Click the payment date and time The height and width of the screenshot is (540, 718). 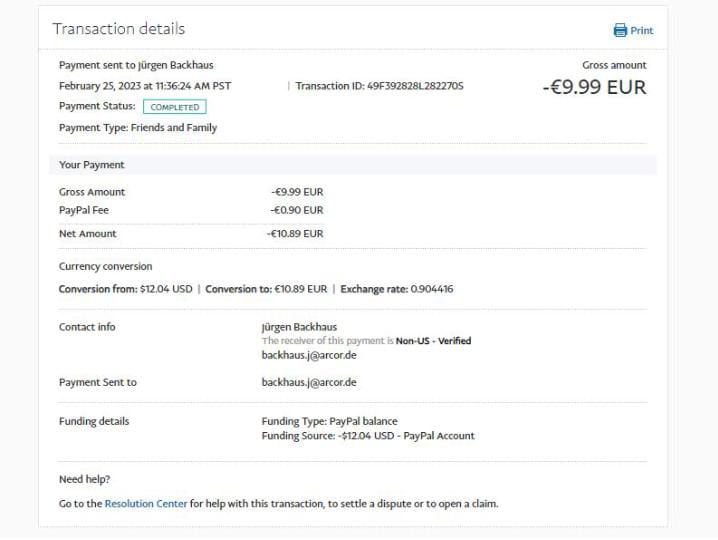point(145,86)
